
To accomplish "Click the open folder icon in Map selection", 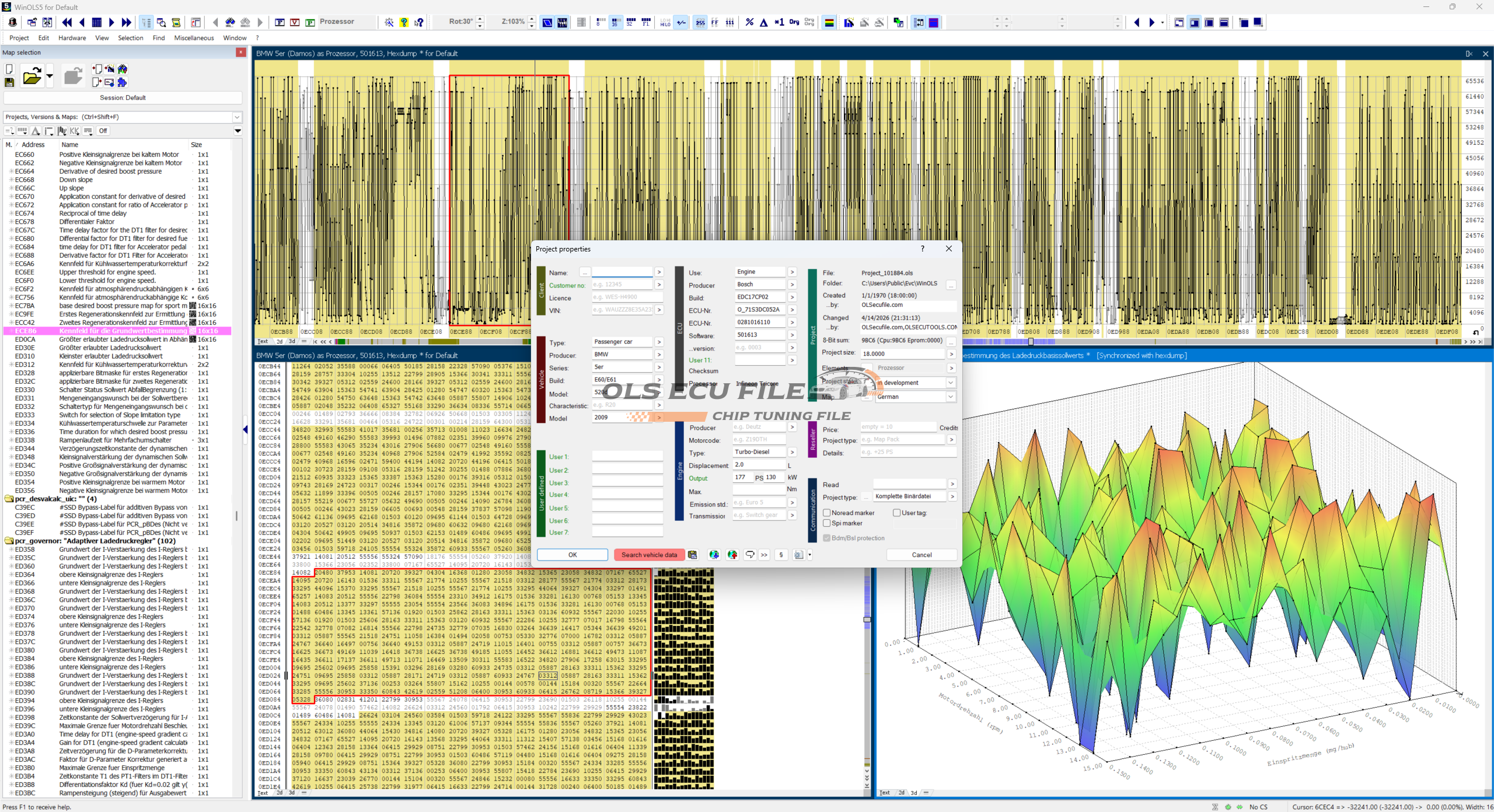I will pos(32,76).
